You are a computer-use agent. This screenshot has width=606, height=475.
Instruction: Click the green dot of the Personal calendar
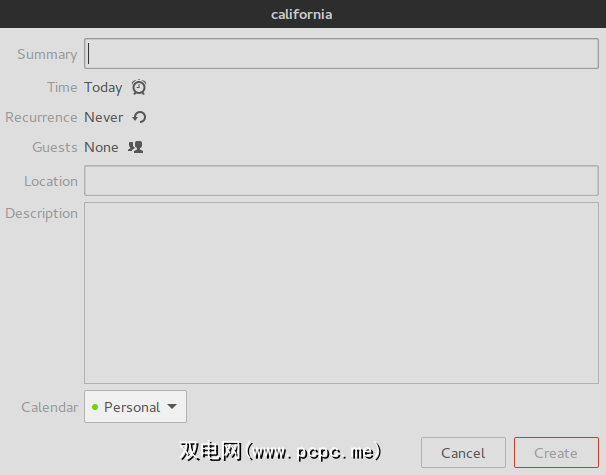[x=95, y=407]
